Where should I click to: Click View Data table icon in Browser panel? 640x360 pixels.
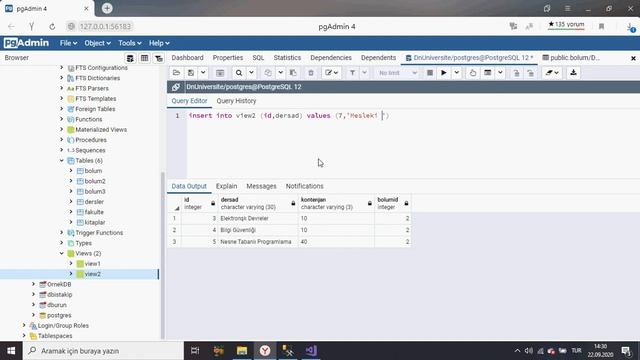144,58
